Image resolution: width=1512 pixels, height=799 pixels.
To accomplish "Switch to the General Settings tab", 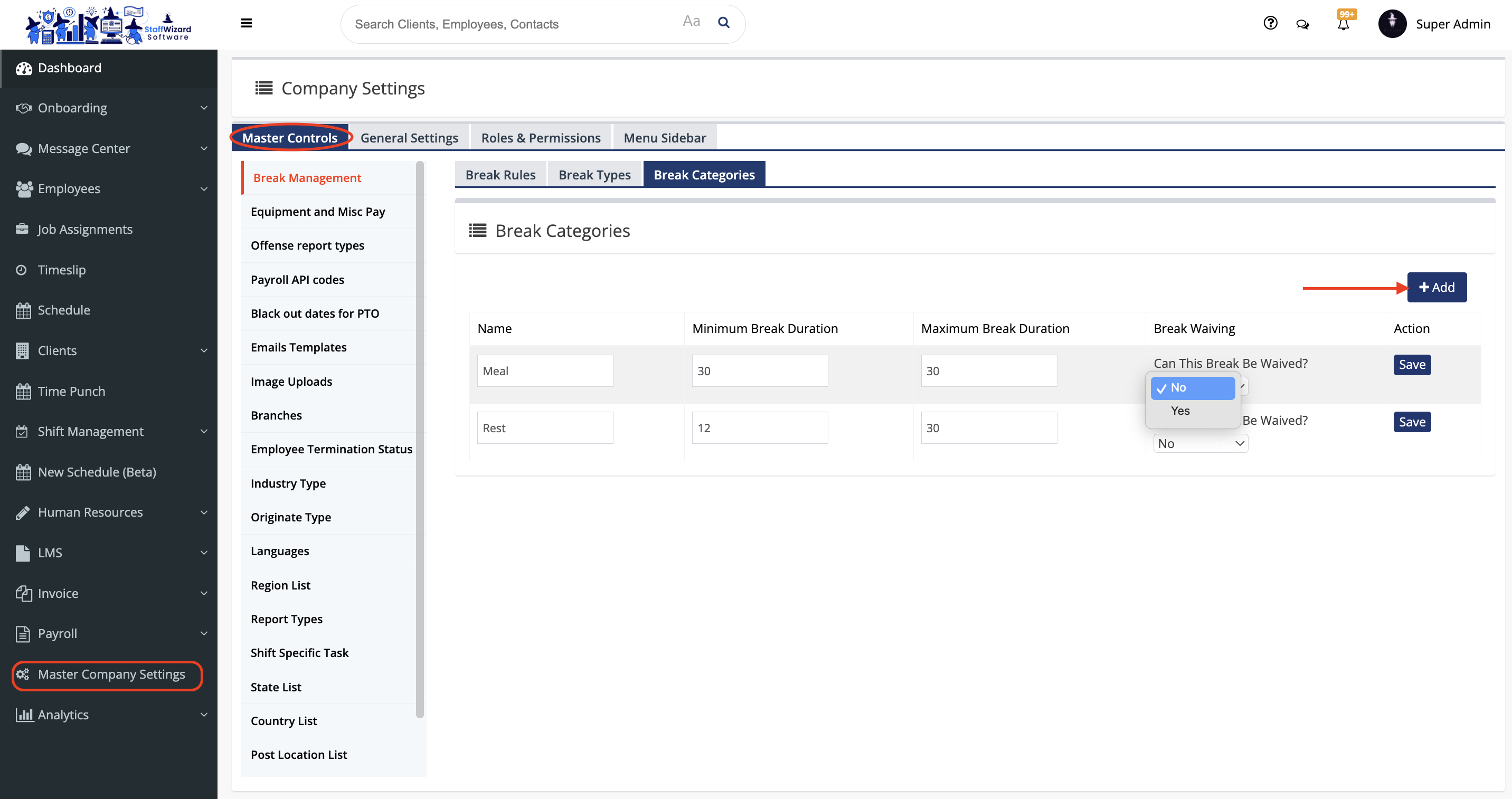I will click(409, 137).
